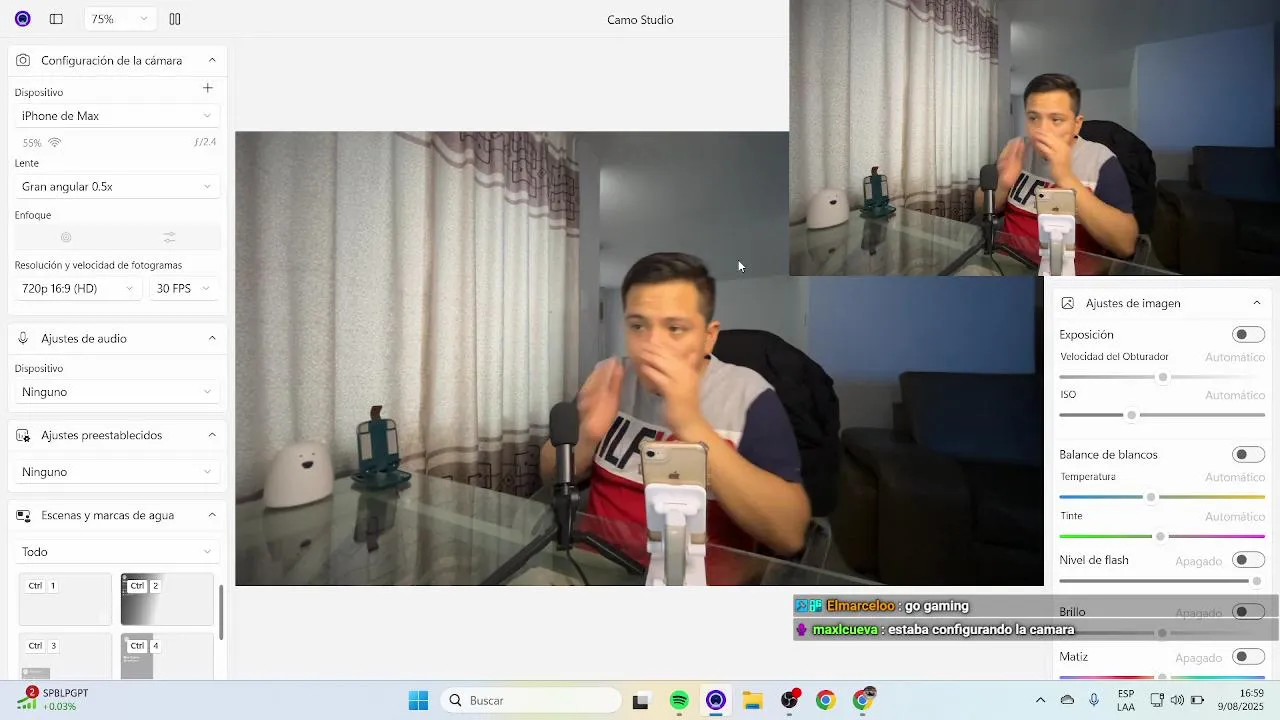
Task: Collapse the Ajustes de audio section
Action: tap(212, 339)
